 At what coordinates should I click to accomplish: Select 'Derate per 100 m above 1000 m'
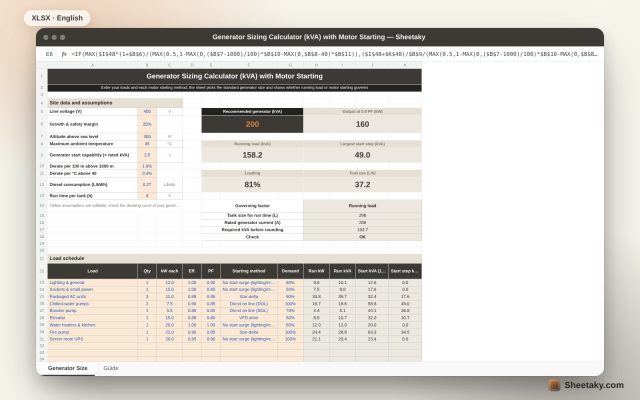click(x=92, y=166)
